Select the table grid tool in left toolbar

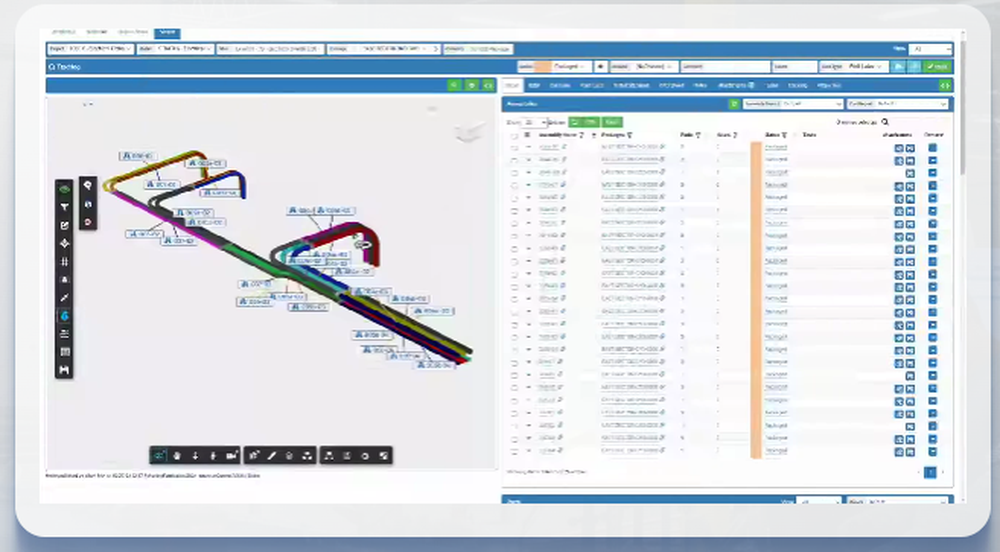coord(64,352)
